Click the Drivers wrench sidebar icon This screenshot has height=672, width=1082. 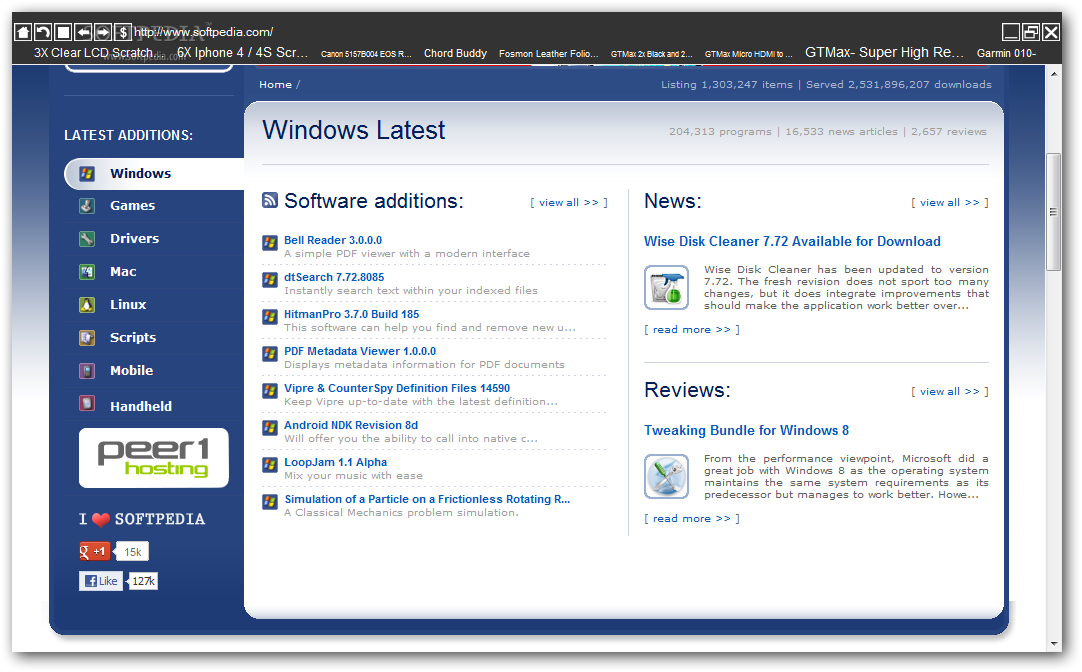click(86, 239)
